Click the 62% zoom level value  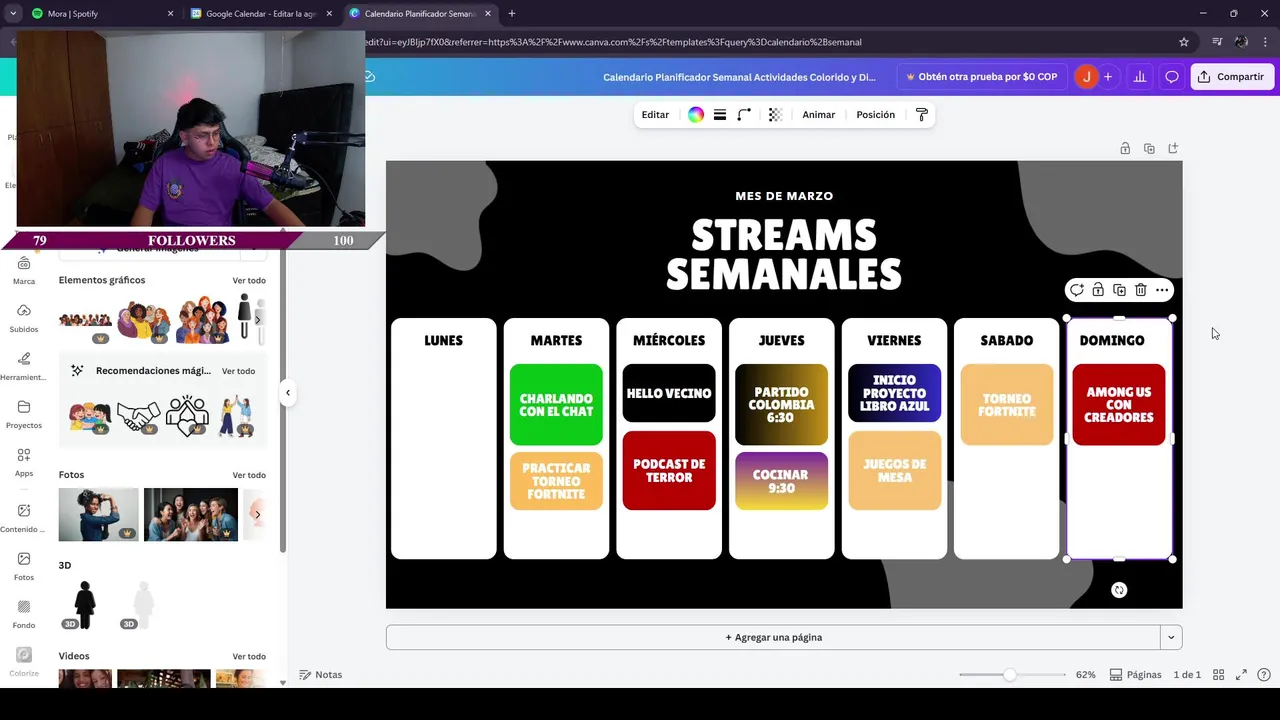(1085, 675)
